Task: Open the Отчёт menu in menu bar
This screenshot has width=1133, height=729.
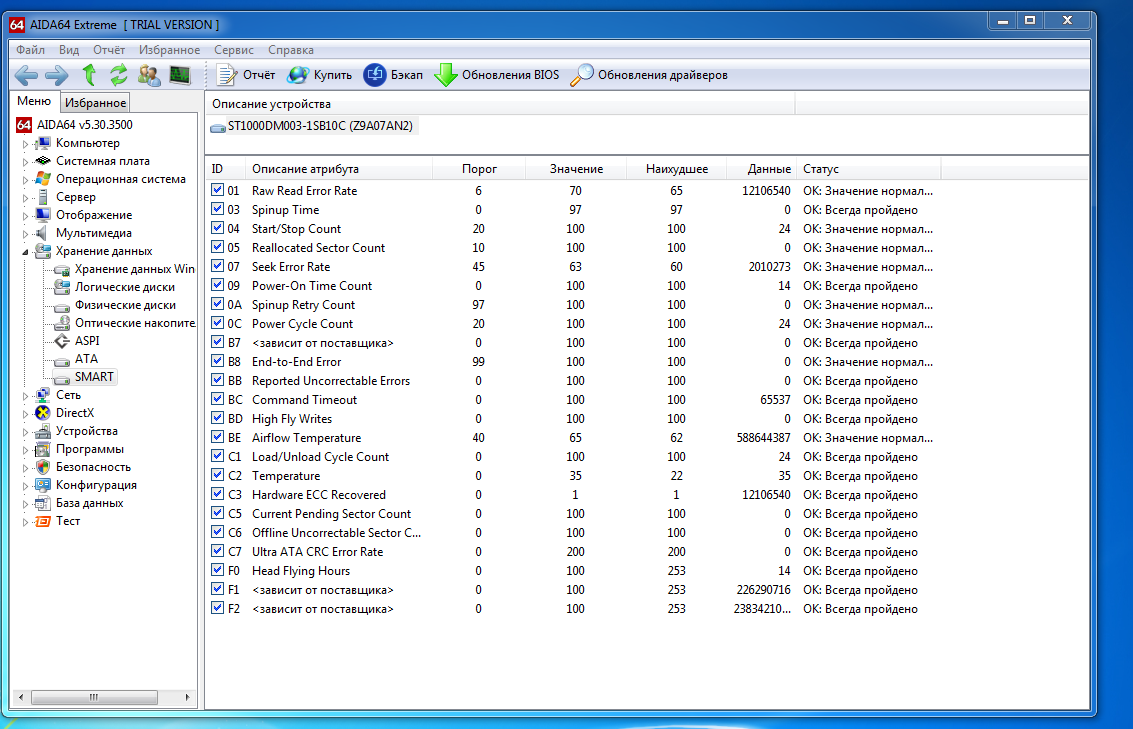Action: 109,50
